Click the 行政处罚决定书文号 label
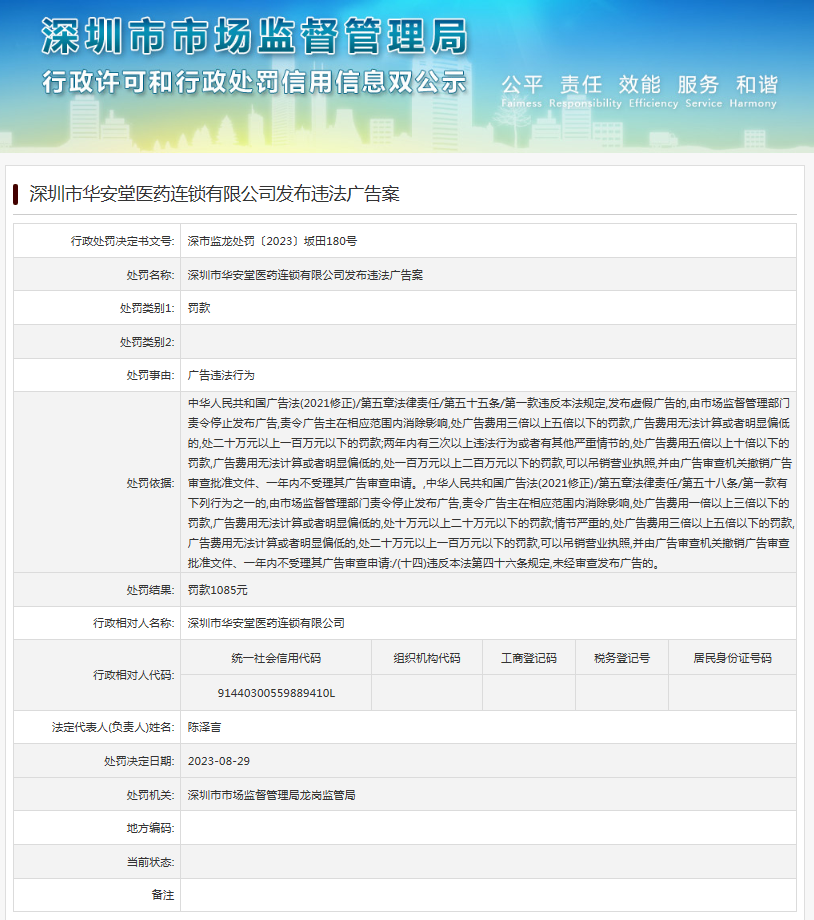 coord(123,241)
